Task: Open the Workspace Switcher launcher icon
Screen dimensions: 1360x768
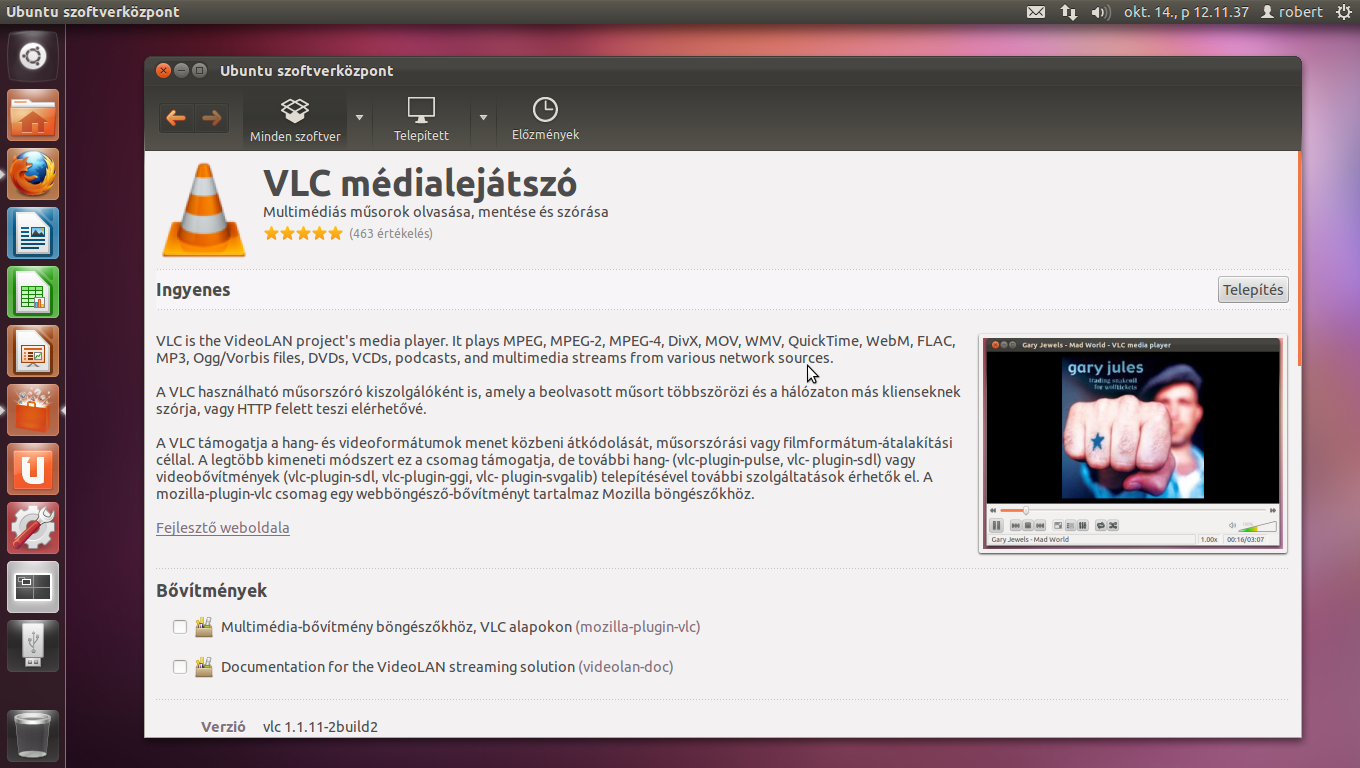Action: 33,587
